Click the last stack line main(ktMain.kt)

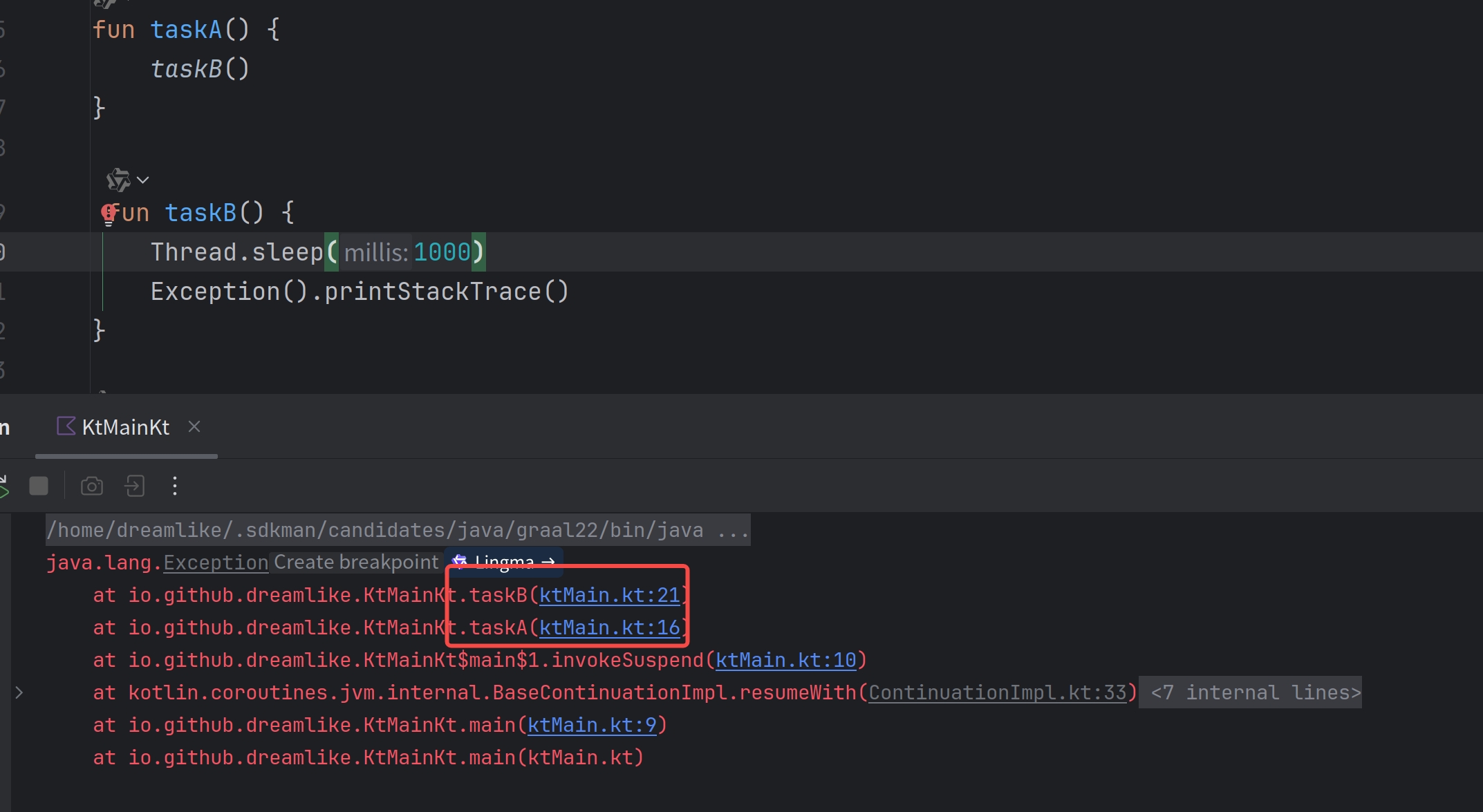[x=369, y=757]
